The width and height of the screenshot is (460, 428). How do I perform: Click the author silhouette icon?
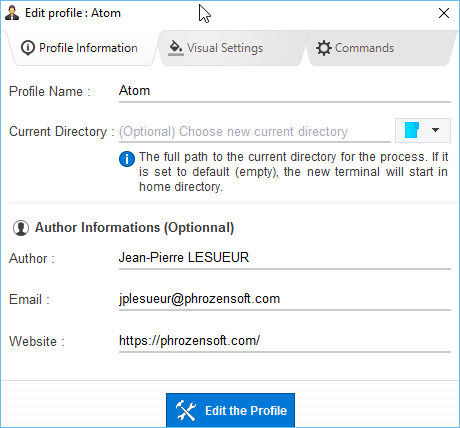tap(21, 228)
